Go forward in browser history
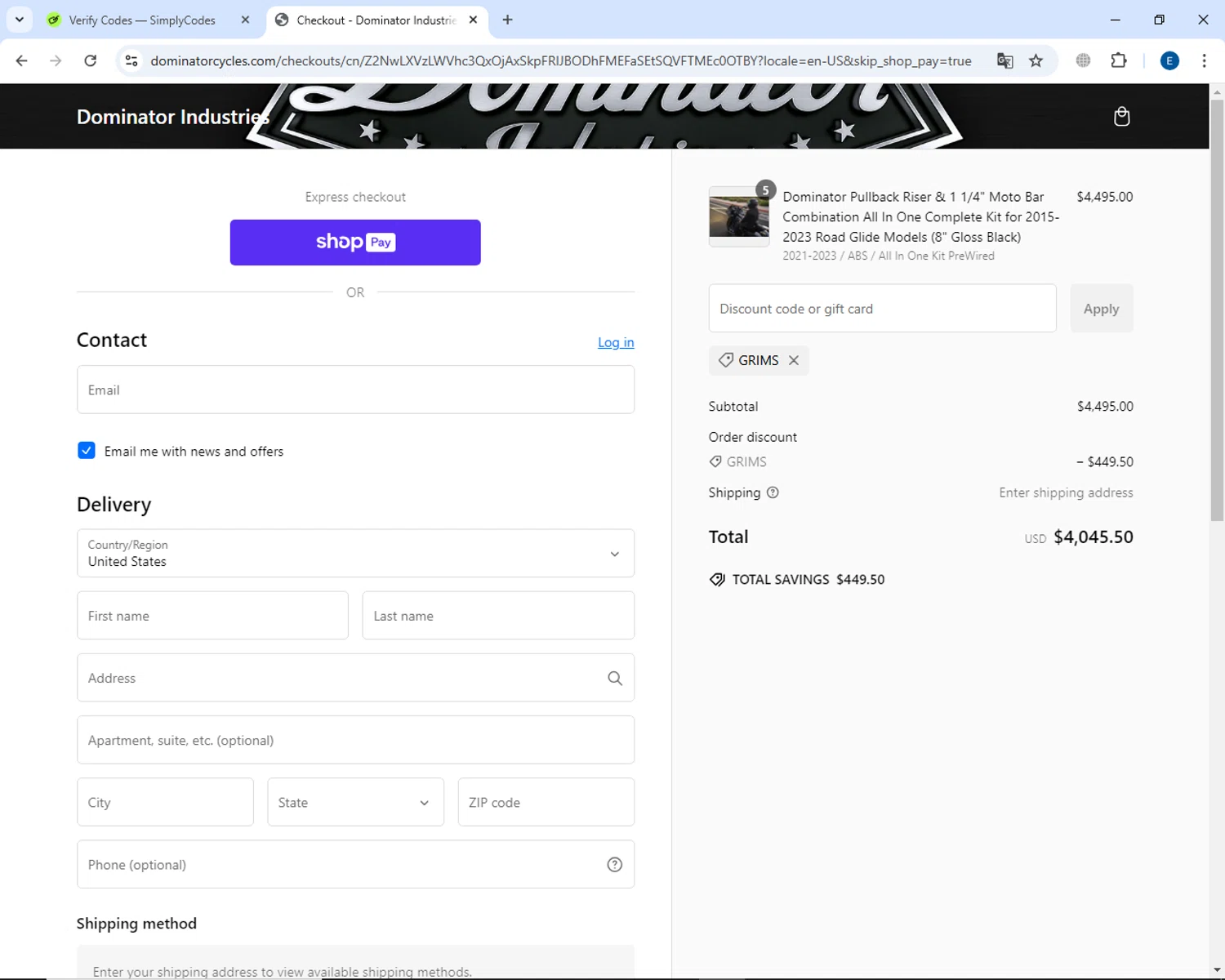 click(56, 60)
